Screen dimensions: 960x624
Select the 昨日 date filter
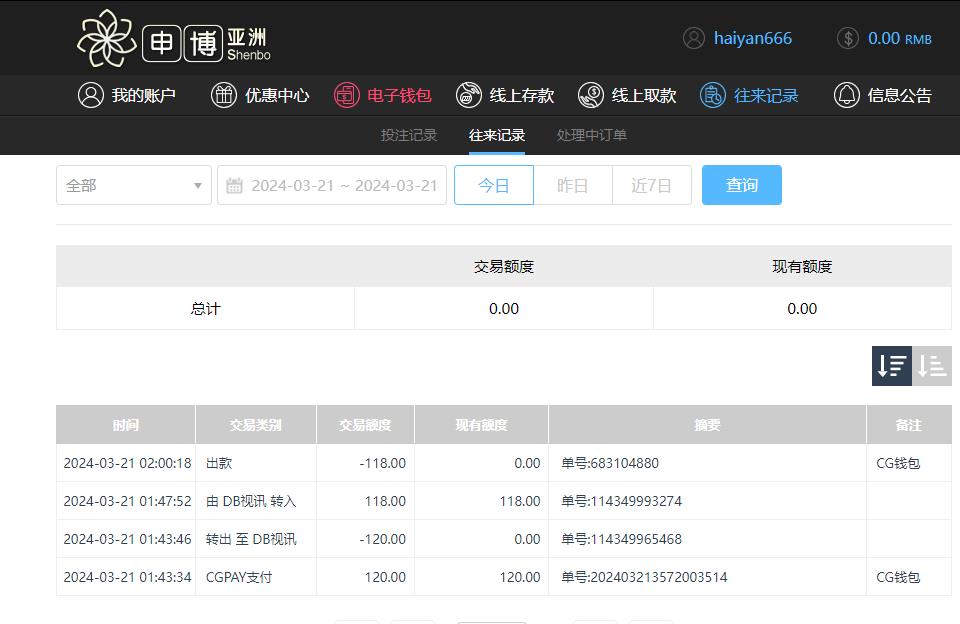pos(572,185)
